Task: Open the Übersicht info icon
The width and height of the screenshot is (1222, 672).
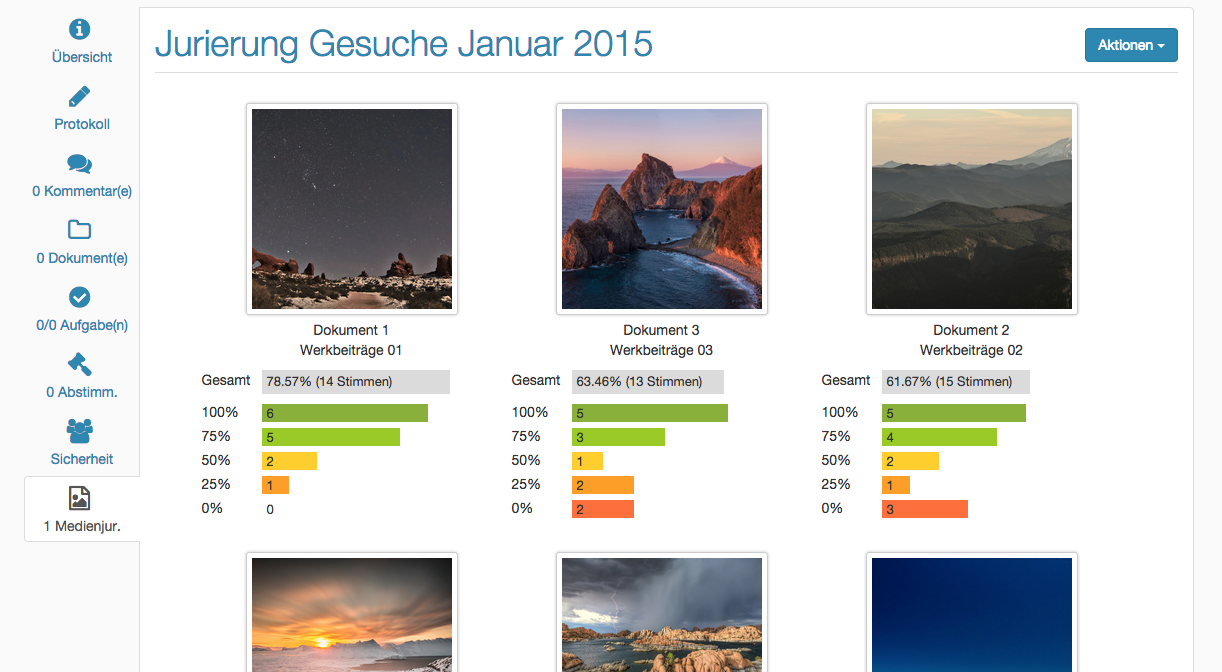Action: tap(80, 30)
